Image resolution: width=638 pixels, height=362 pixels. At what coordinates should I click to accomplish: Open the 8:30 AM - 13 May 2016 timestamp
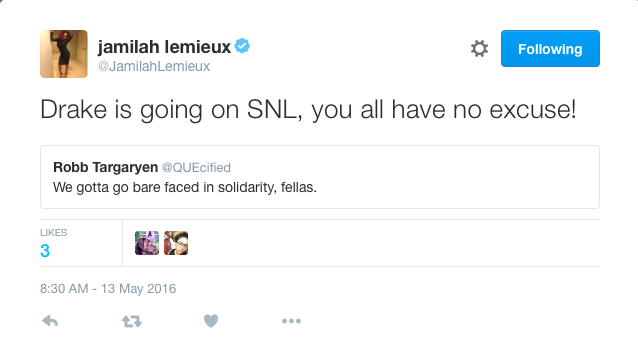(x=108, y=289)
